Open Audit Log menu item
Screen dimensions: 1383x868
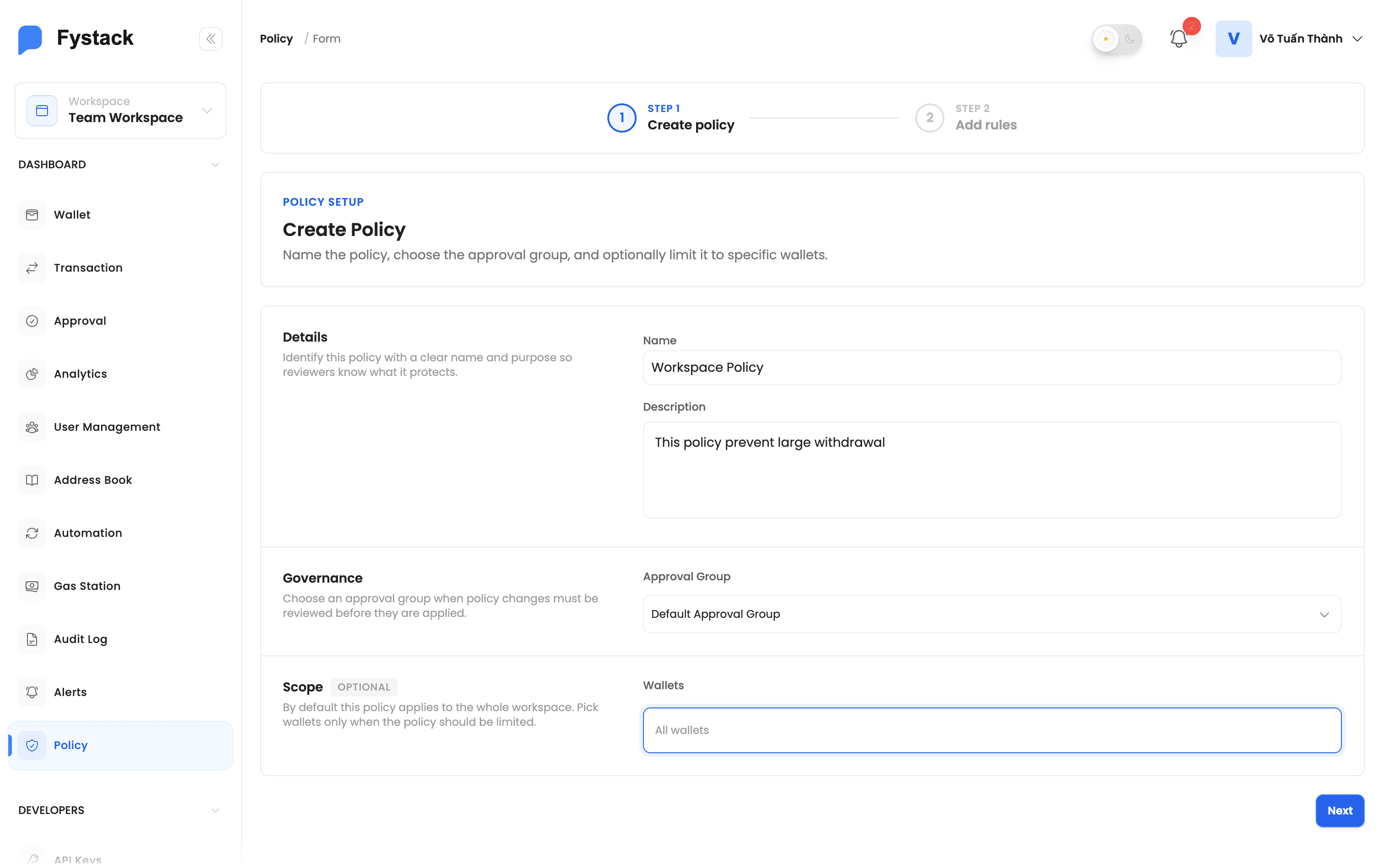[121, 639]
